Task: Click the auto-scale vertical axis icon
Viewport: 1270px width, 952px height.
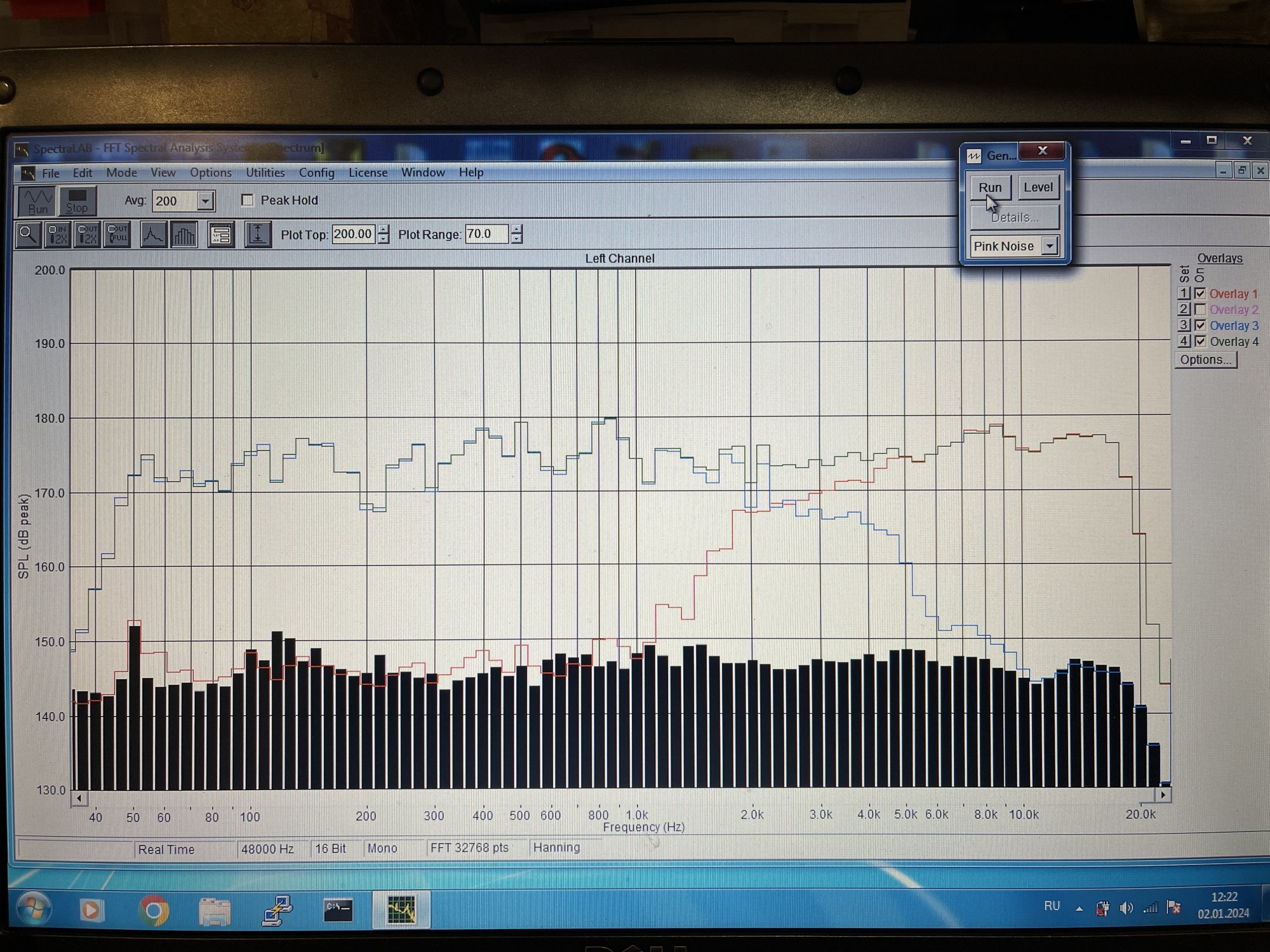Action: click(258, 235)
